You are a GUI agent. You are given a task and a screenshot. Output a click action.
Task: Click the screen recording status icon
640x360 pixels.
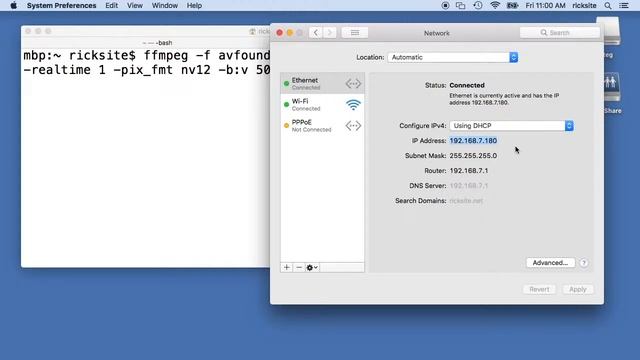445,6
